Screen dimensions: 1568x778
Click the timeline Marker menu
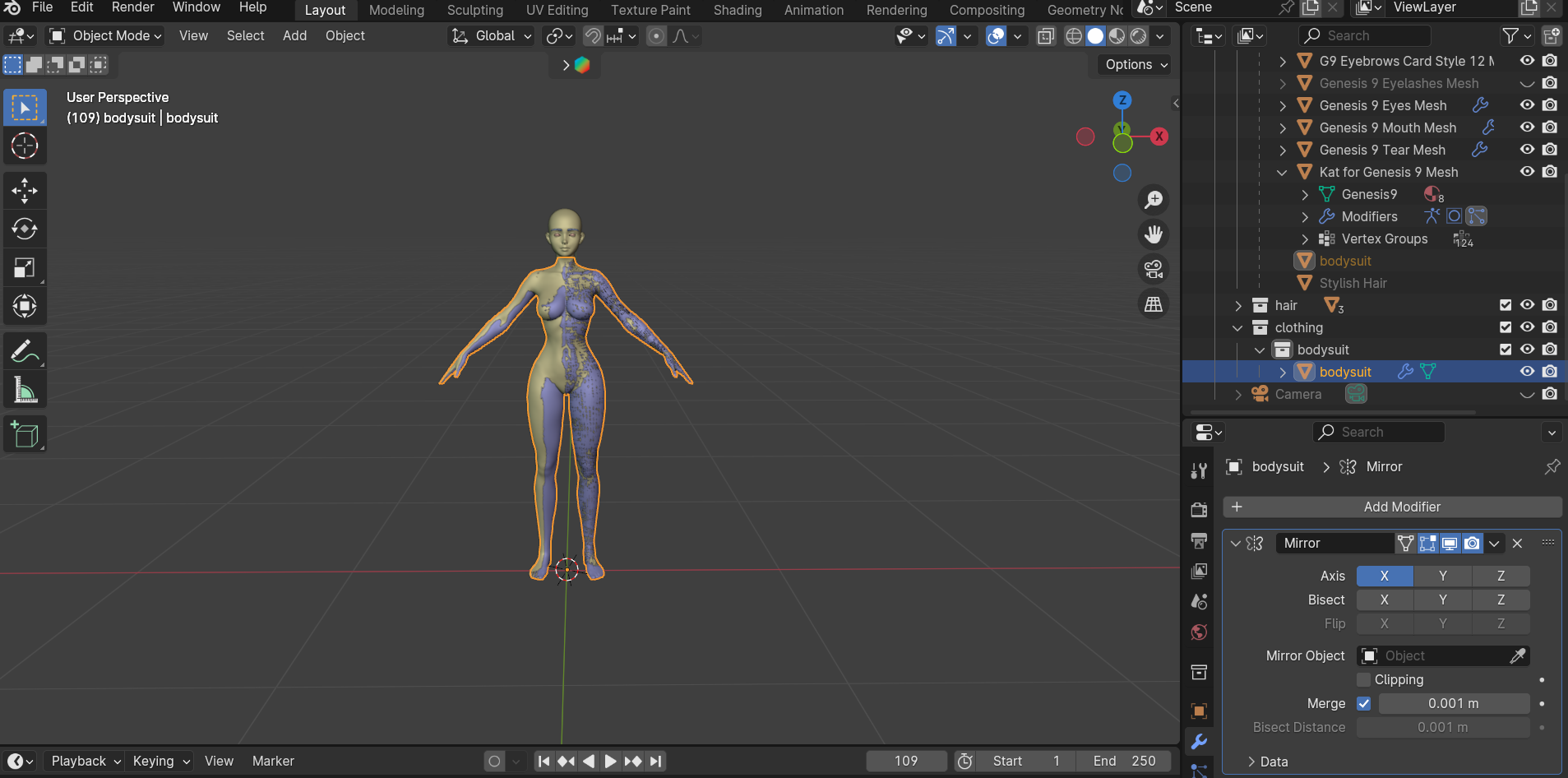pos(273,761)
